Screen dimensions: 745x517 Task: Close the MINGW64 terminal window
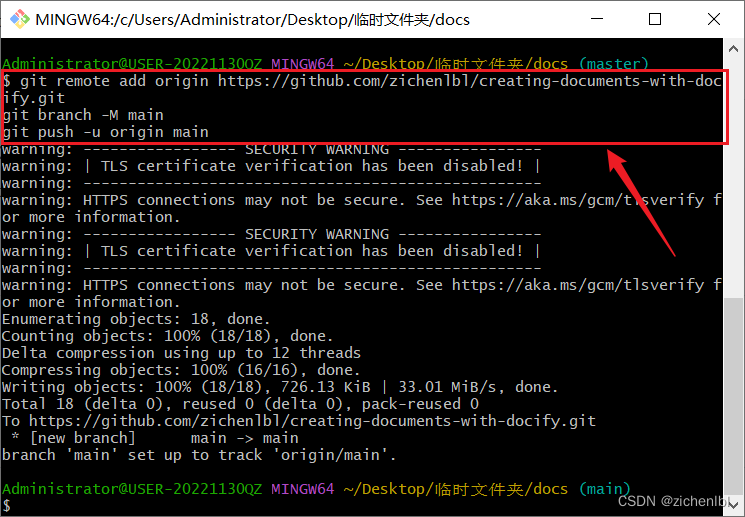(x=714, y=19)
